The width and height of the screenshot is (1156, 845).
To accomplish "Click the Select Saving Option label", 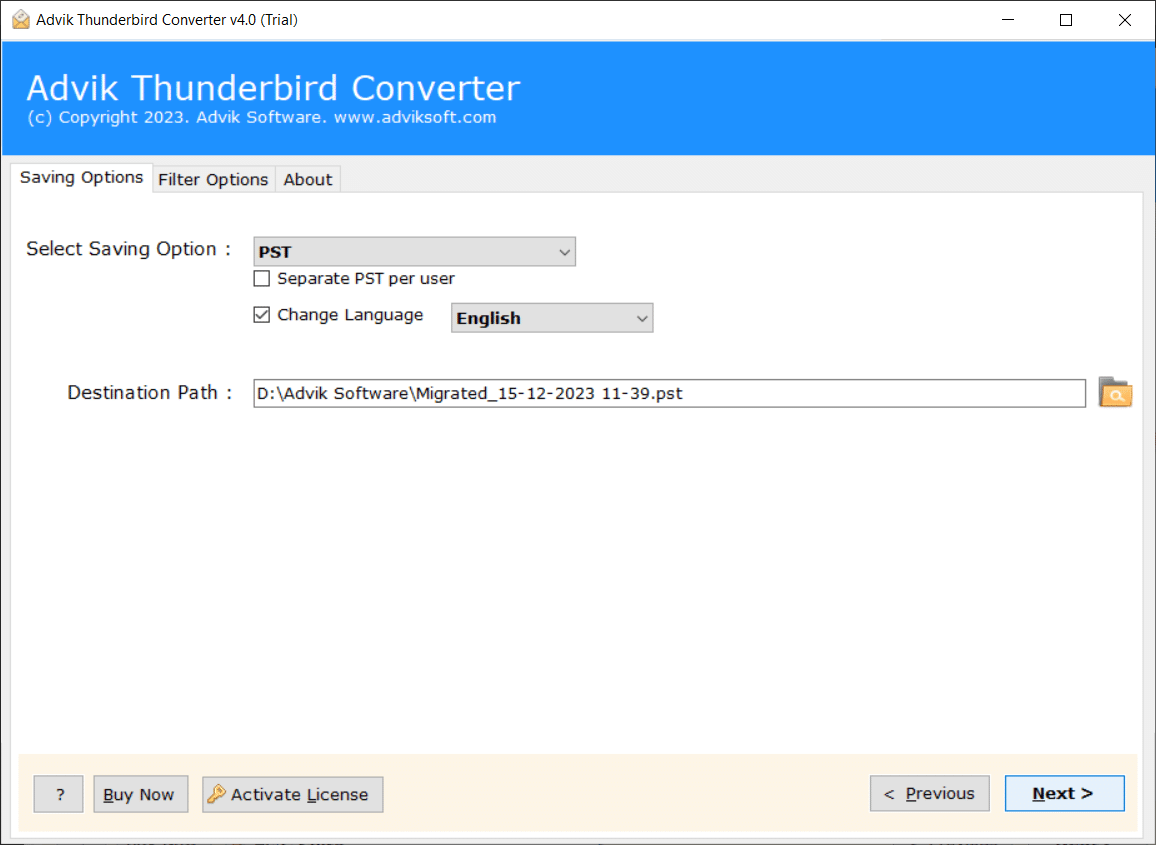I will click(x=128, y=249).
